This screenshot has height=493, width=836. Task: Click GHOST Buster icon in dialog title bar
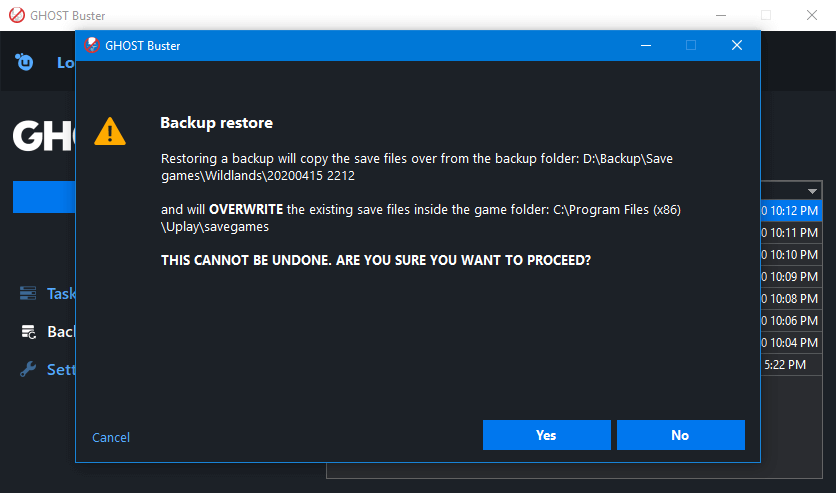(92, 45)
